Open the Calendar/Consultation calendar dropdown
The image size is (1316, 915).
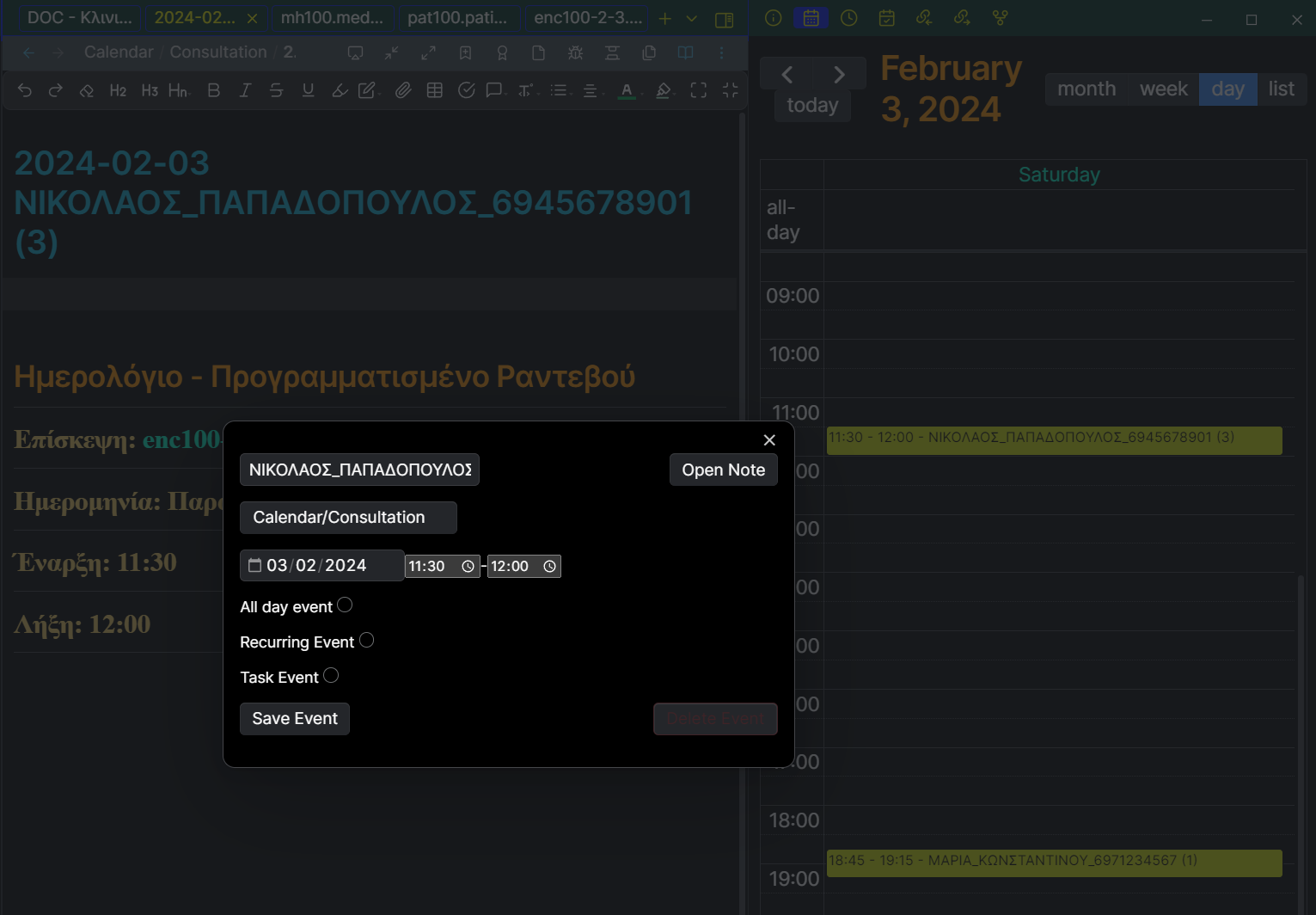[348, 518]
